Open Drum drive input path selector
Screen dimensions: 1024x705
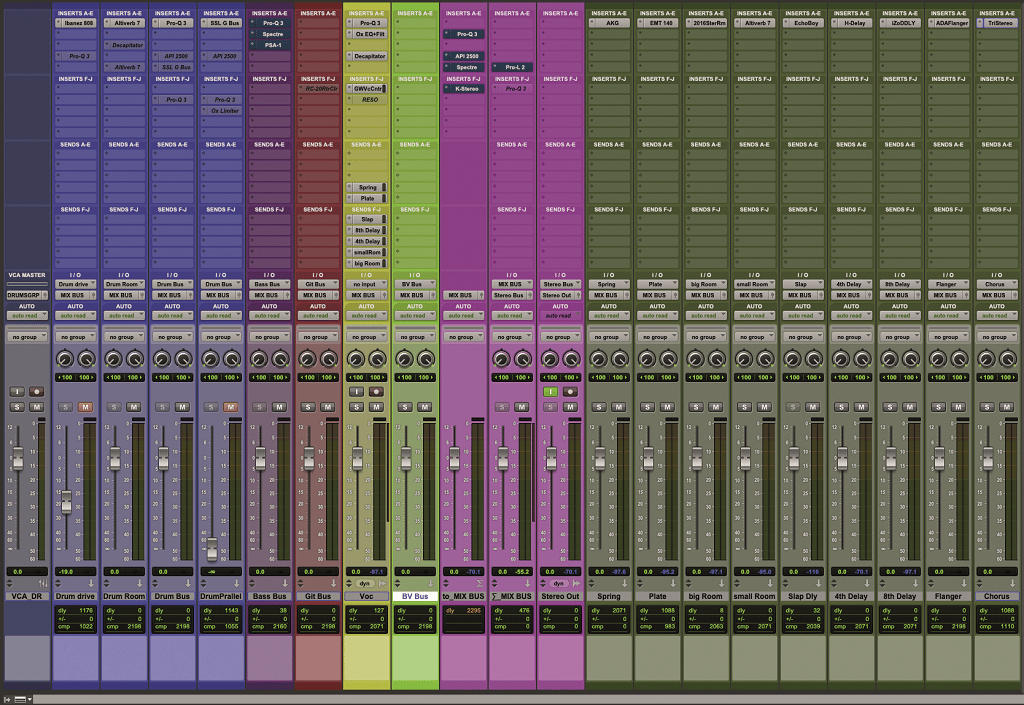[76, 284]
